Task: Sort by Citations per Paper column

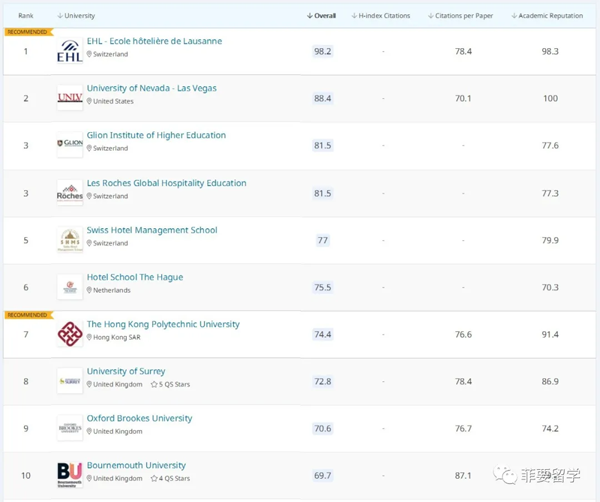Action: [460, 16]
